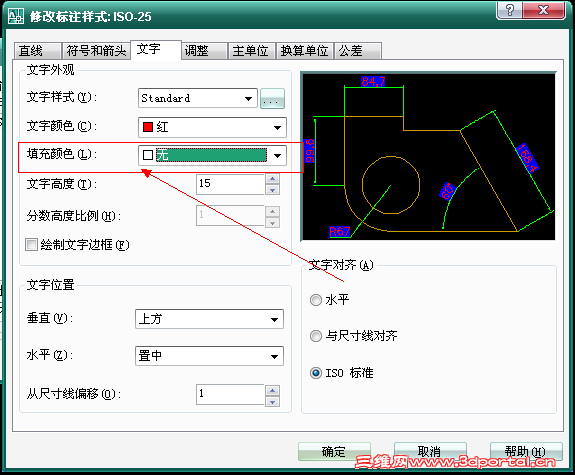This screenshot has width=575, height=475.
Task: Select 与尺寸线对齐 radio button
Action: (x=316, y=336)
